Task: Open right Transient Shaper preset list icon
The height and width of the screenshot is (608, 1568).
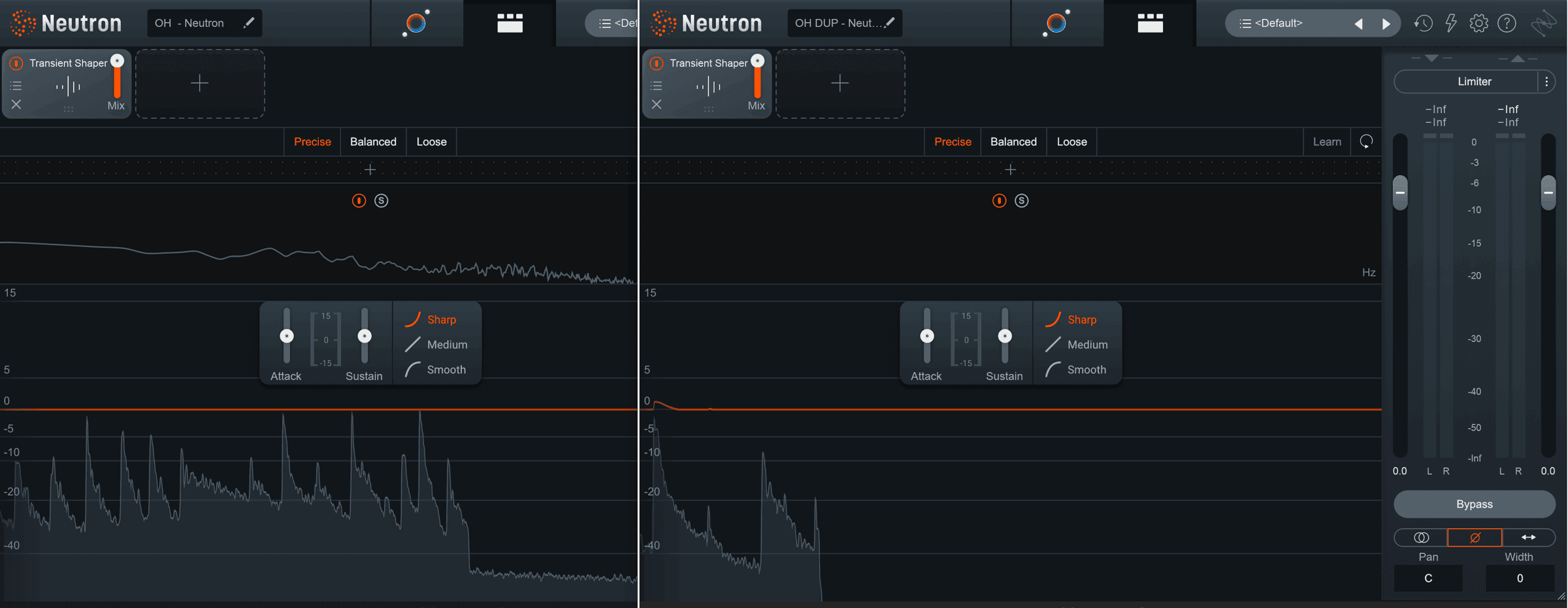Action: [657, 86]
